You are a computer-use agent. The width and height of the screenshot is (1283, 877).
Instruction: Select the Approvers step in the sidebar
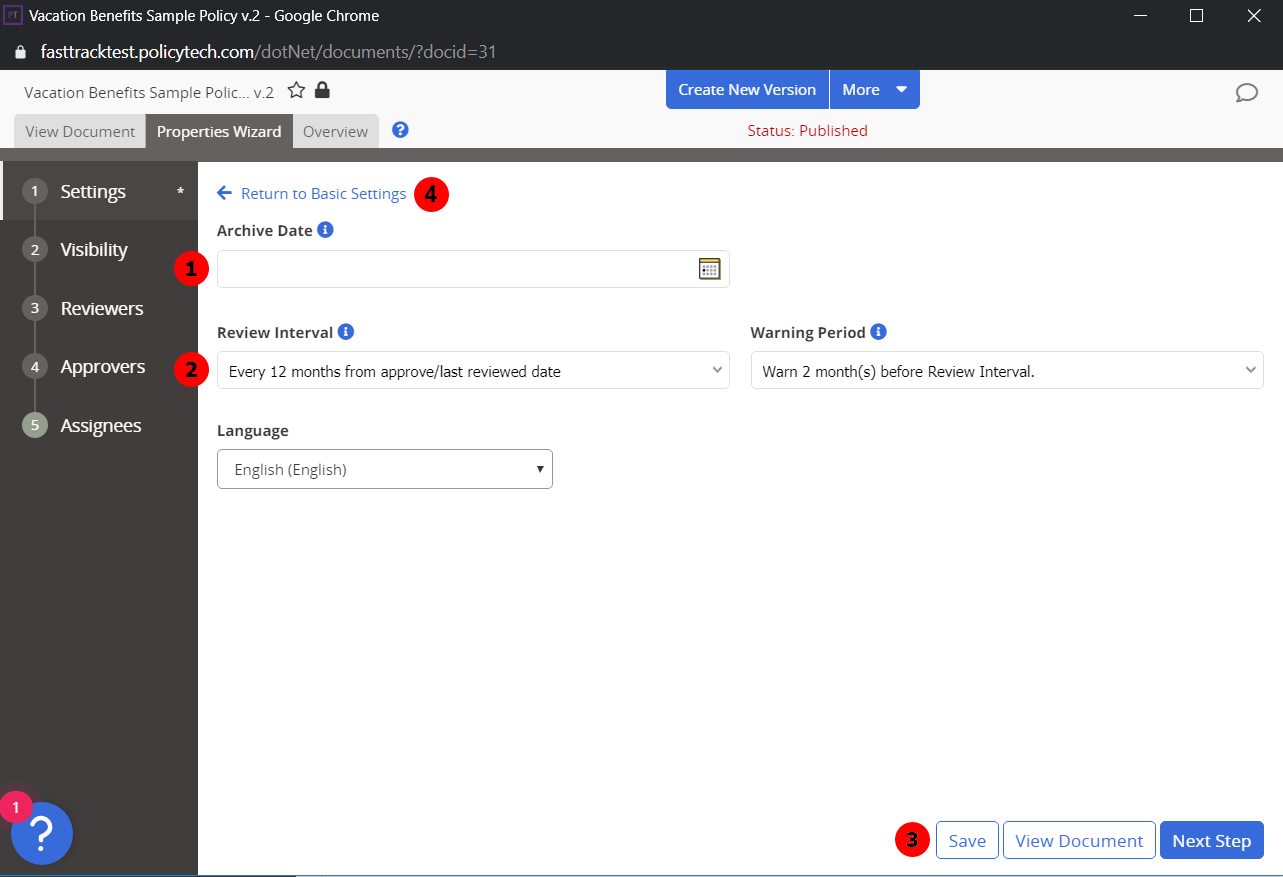(x=101, y=366)
